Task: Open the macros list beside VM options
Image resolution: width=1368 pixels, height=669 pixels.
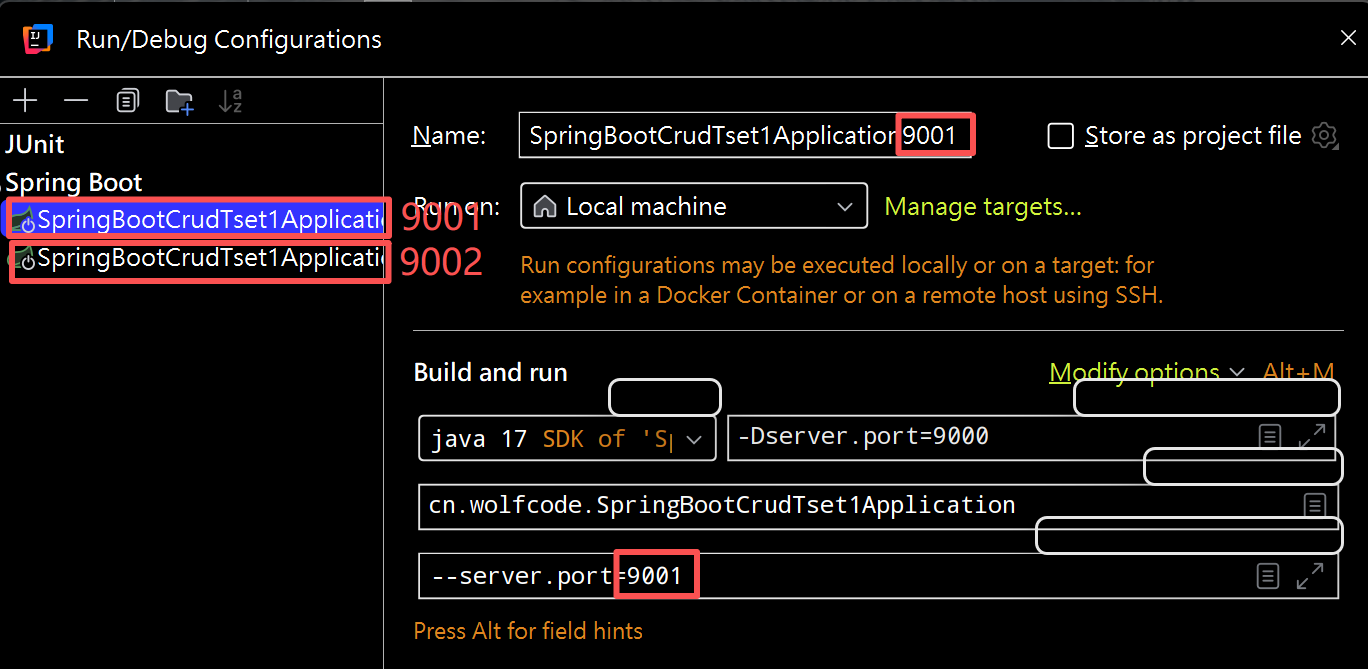Action: pos(1269,435)
